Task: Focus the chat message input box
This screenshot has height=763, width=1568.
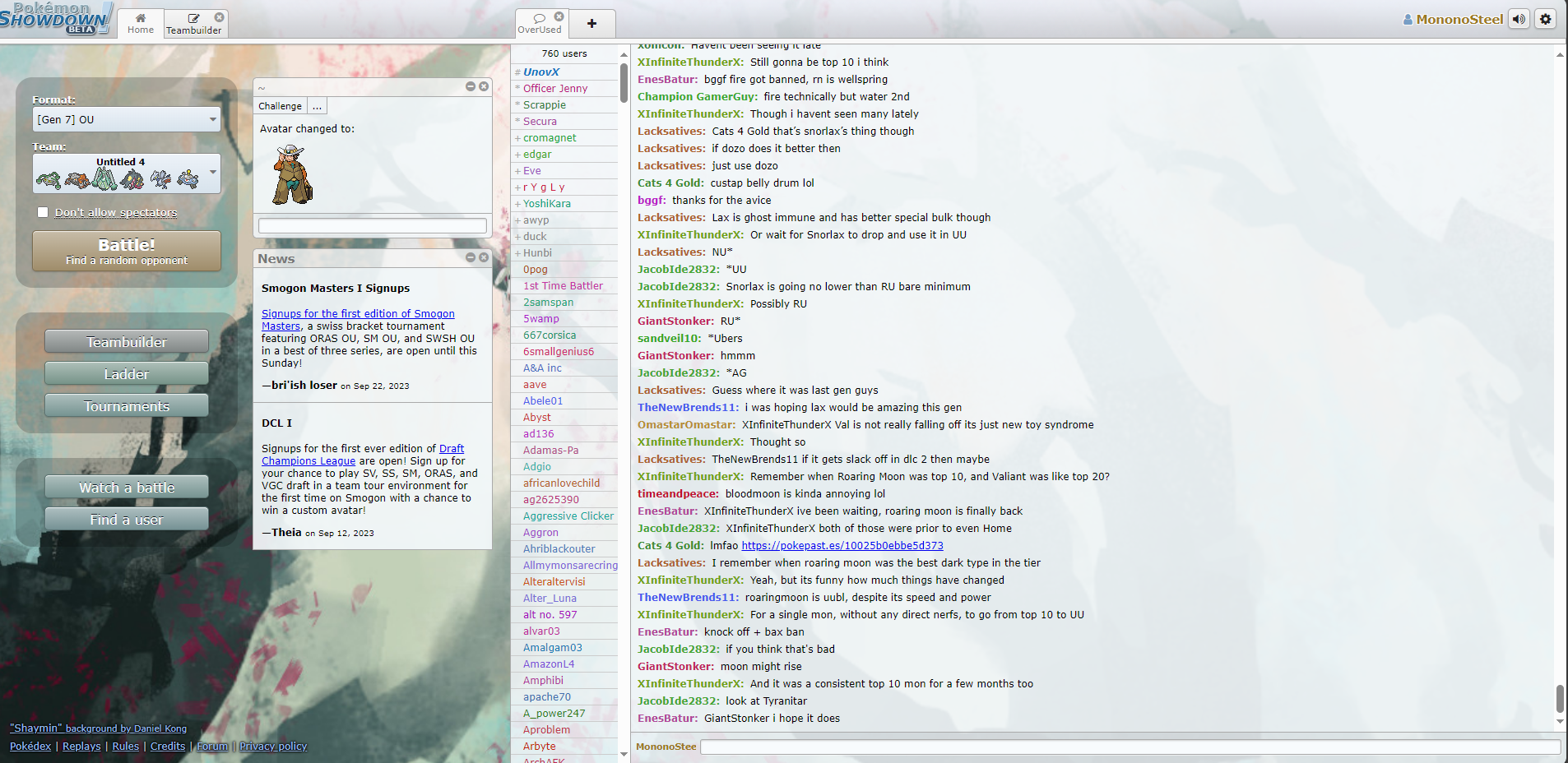Action: click(x=1130, y=747)
